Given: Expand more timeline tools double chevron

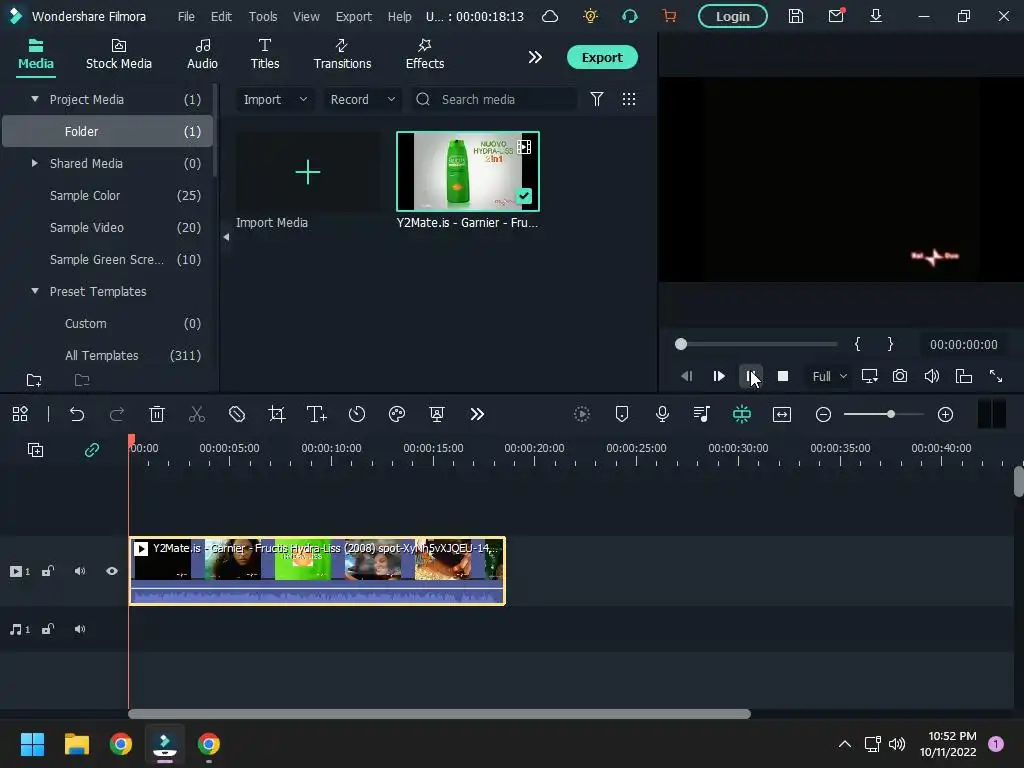Looking at the screenshot, I should pos(477,414).
